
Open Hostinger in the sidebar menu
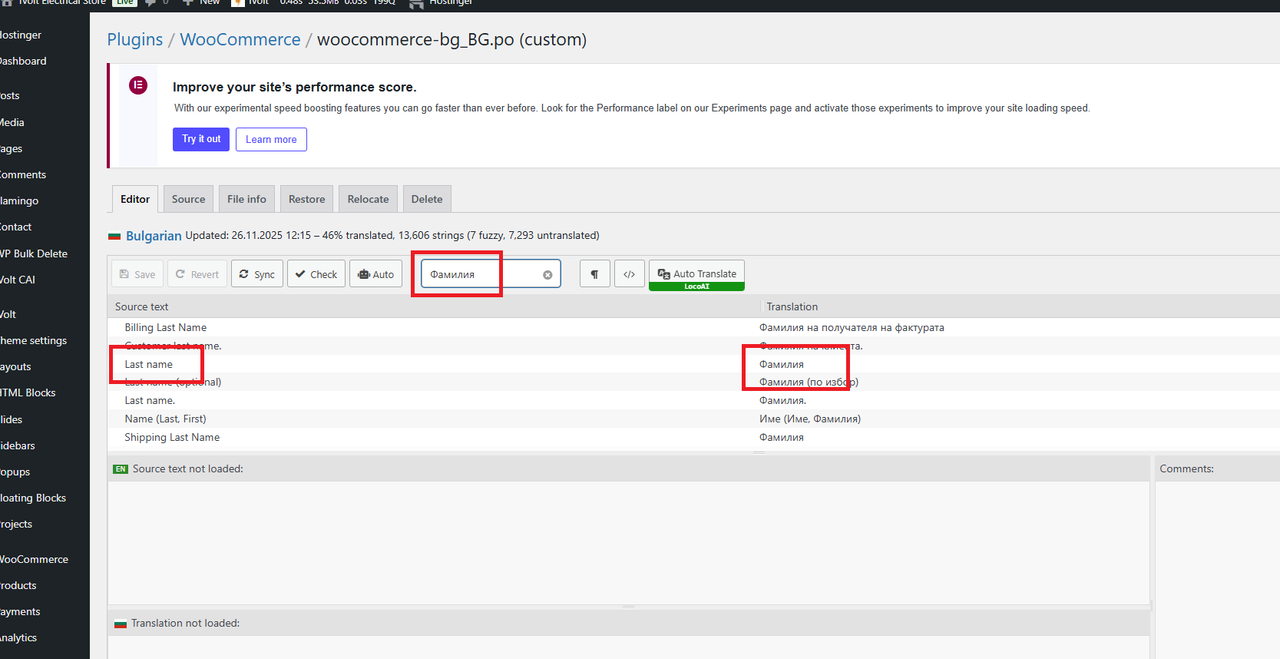coord(20,35)
